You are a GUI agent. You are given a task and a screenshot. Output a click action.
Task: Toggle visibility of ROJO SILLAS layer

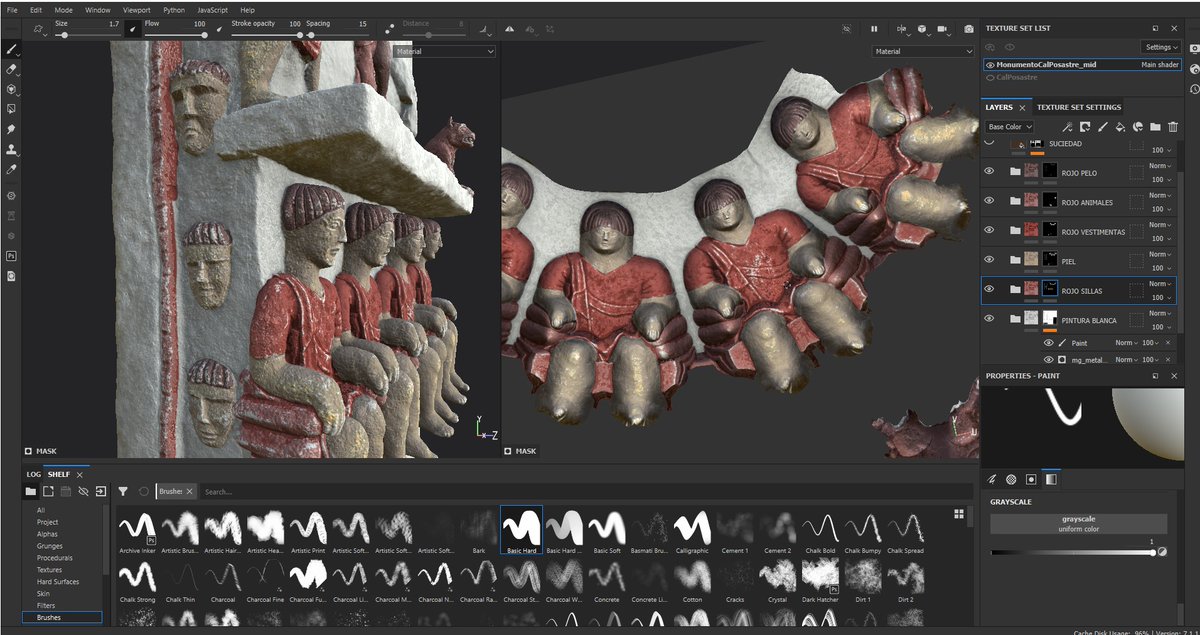click(x=989, y=289)
